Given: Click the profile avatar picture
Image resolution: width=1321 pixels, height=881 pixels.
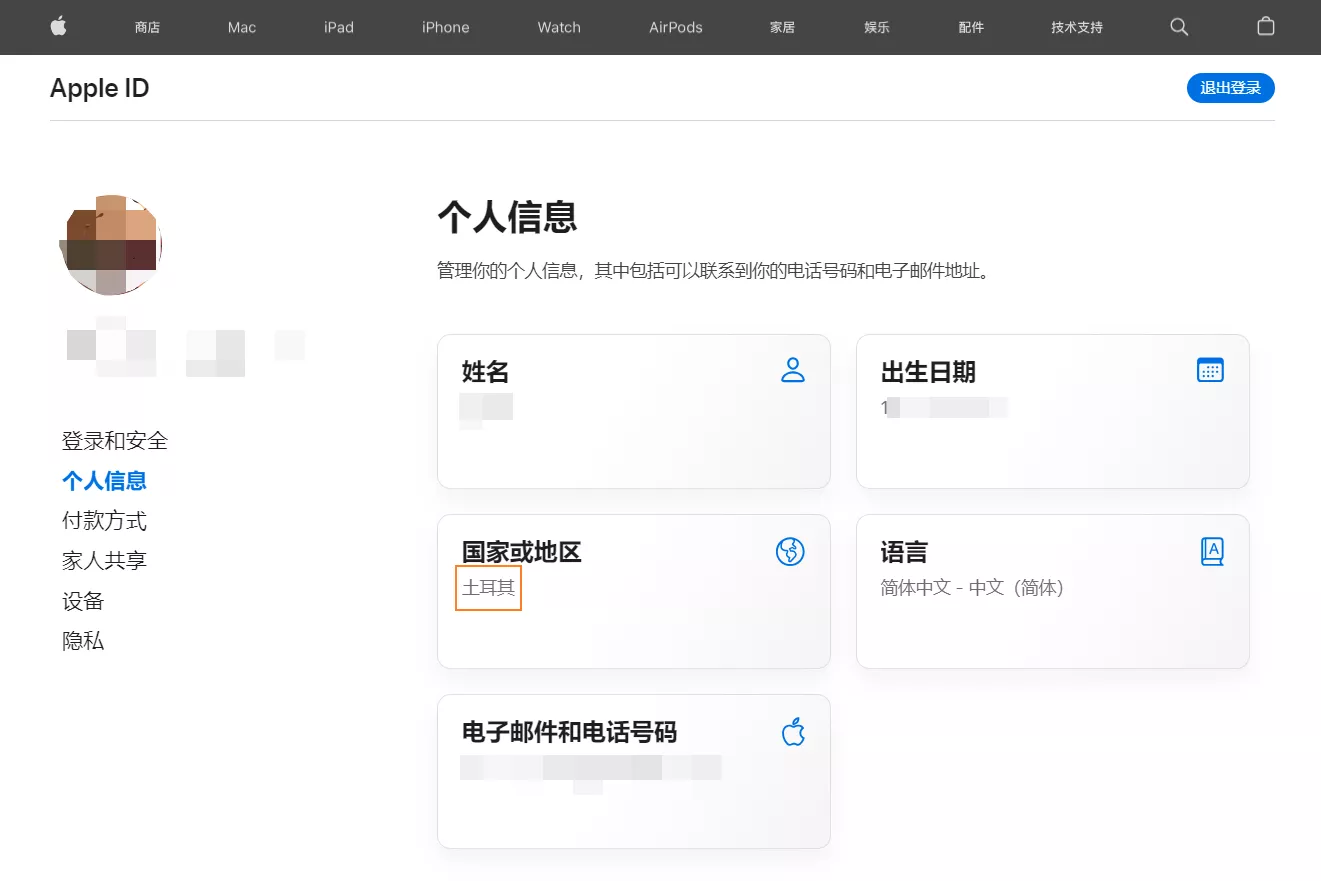Looking at the screenshot, I should [111, 245].
